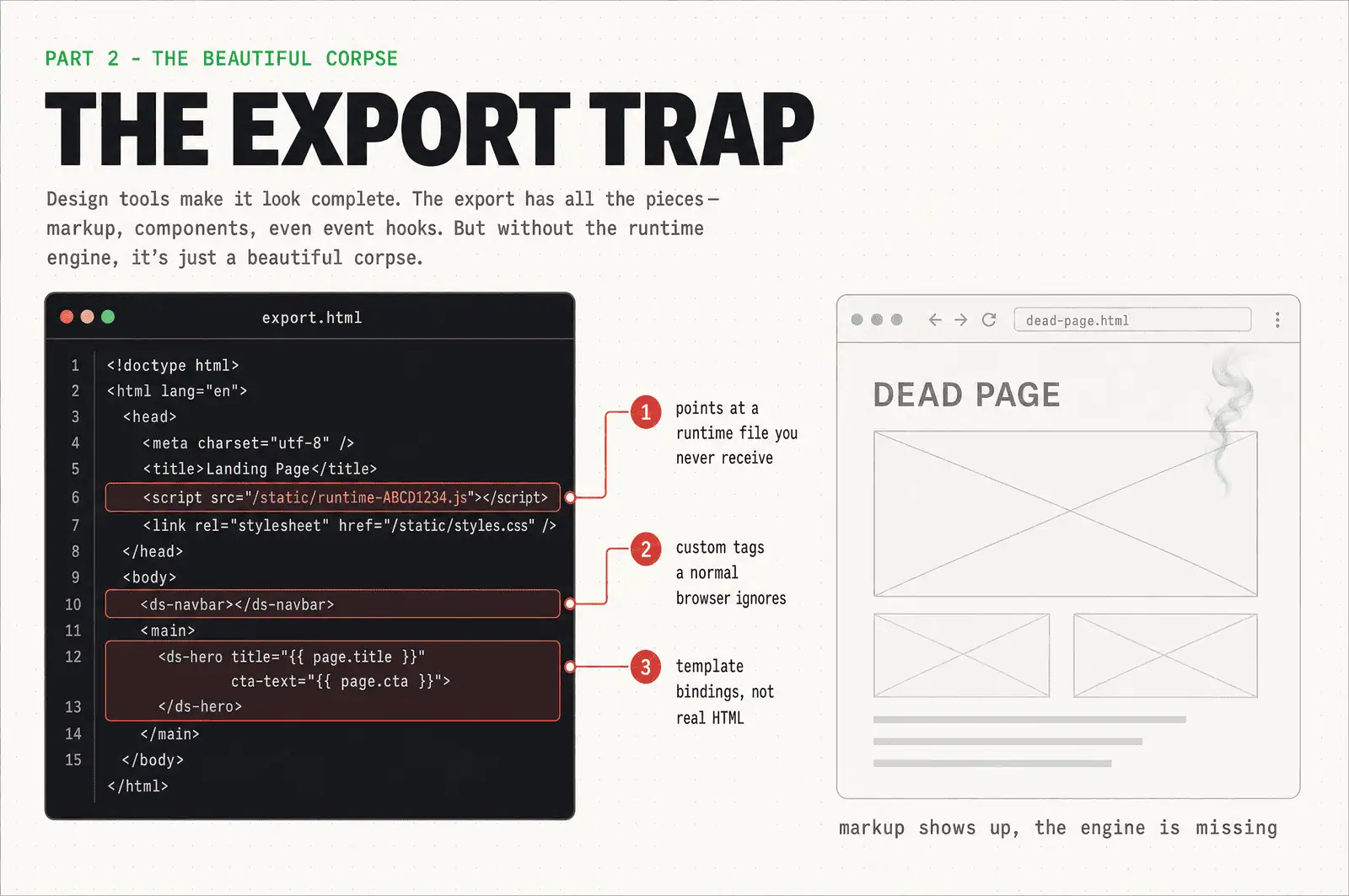Click the "points at a runtime file" note

point(736,433)
